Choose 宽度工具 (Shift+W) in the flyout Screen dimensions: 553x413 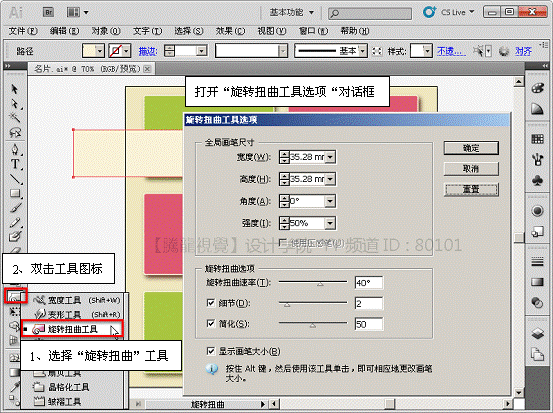(x=77, y=300)
